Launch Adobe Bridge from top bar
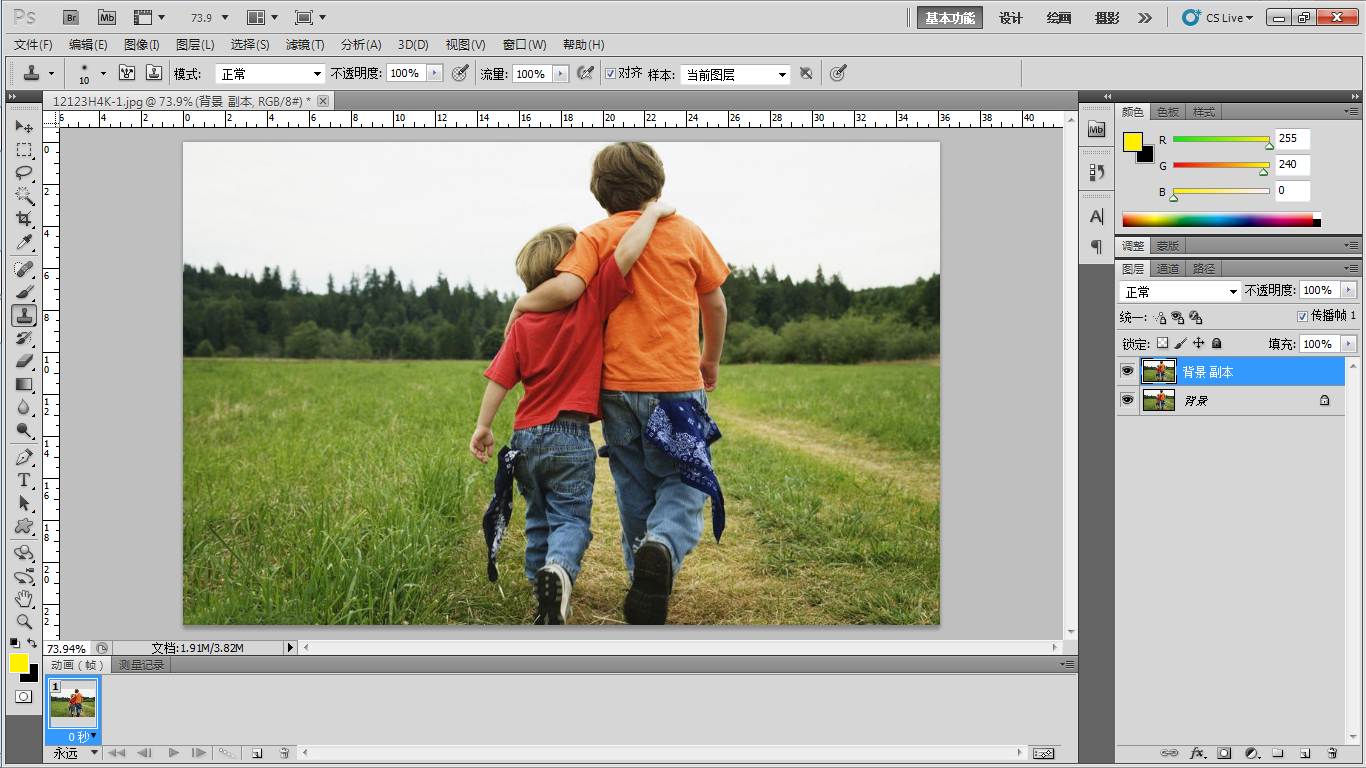Image resolution: width=1366 pixels, height=768 pixels. (71, 17)
